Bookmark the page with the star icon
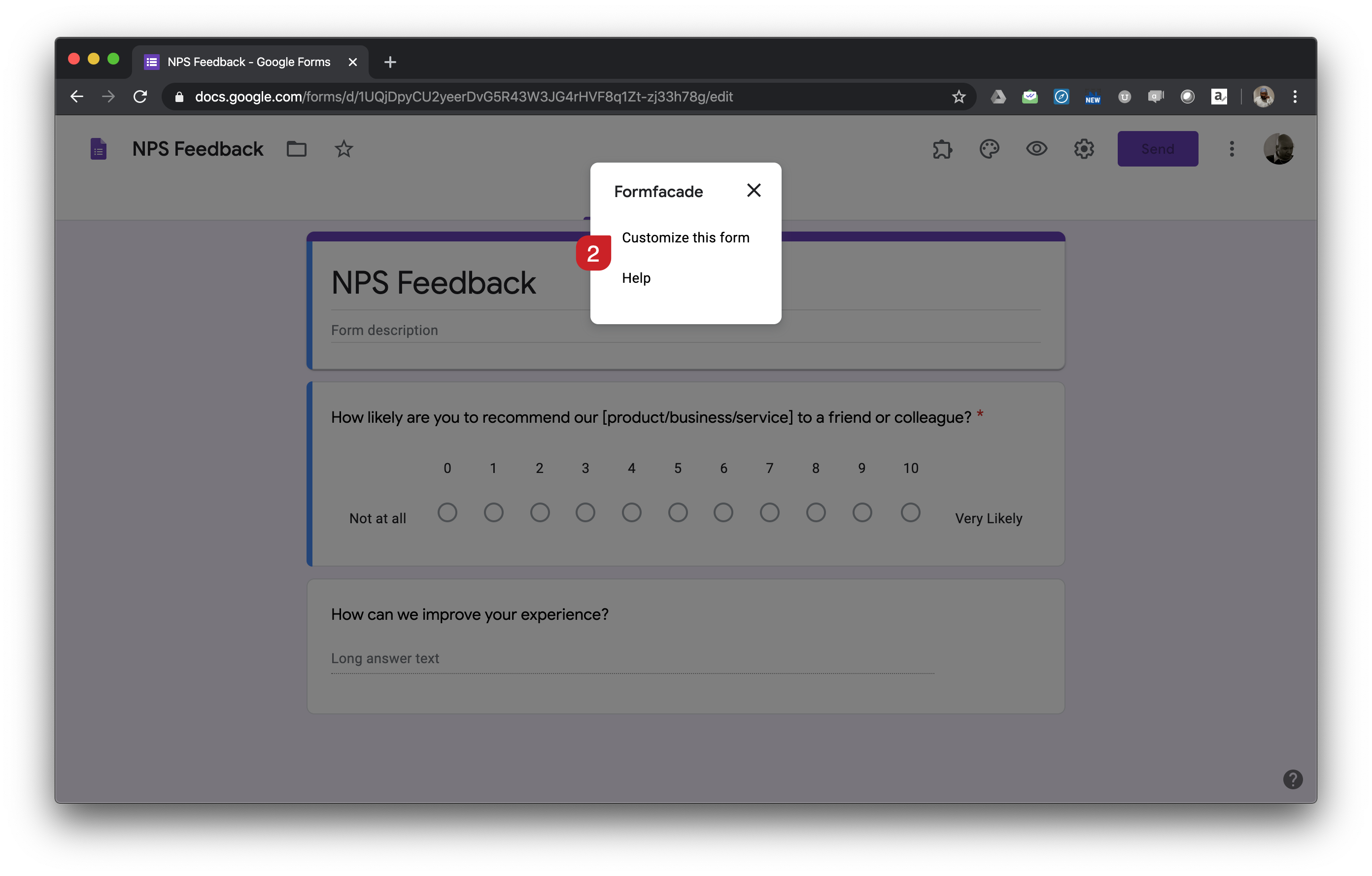1372x876 pixels. pos(960,96)
